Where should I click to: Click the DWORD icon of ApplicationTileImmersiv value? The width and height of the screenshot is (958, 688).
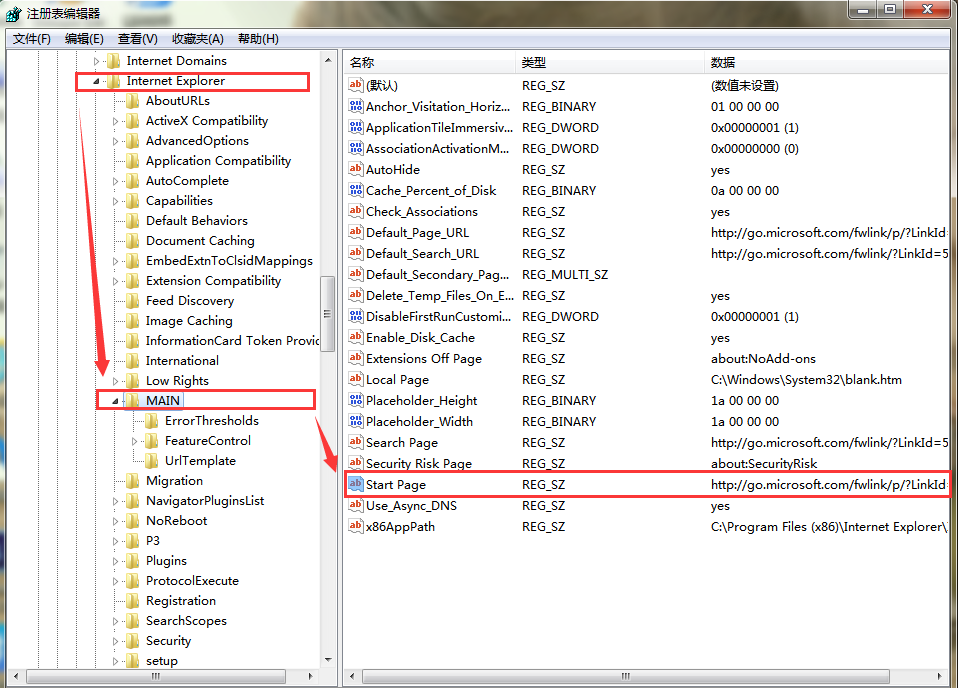(x=356, y=127)
